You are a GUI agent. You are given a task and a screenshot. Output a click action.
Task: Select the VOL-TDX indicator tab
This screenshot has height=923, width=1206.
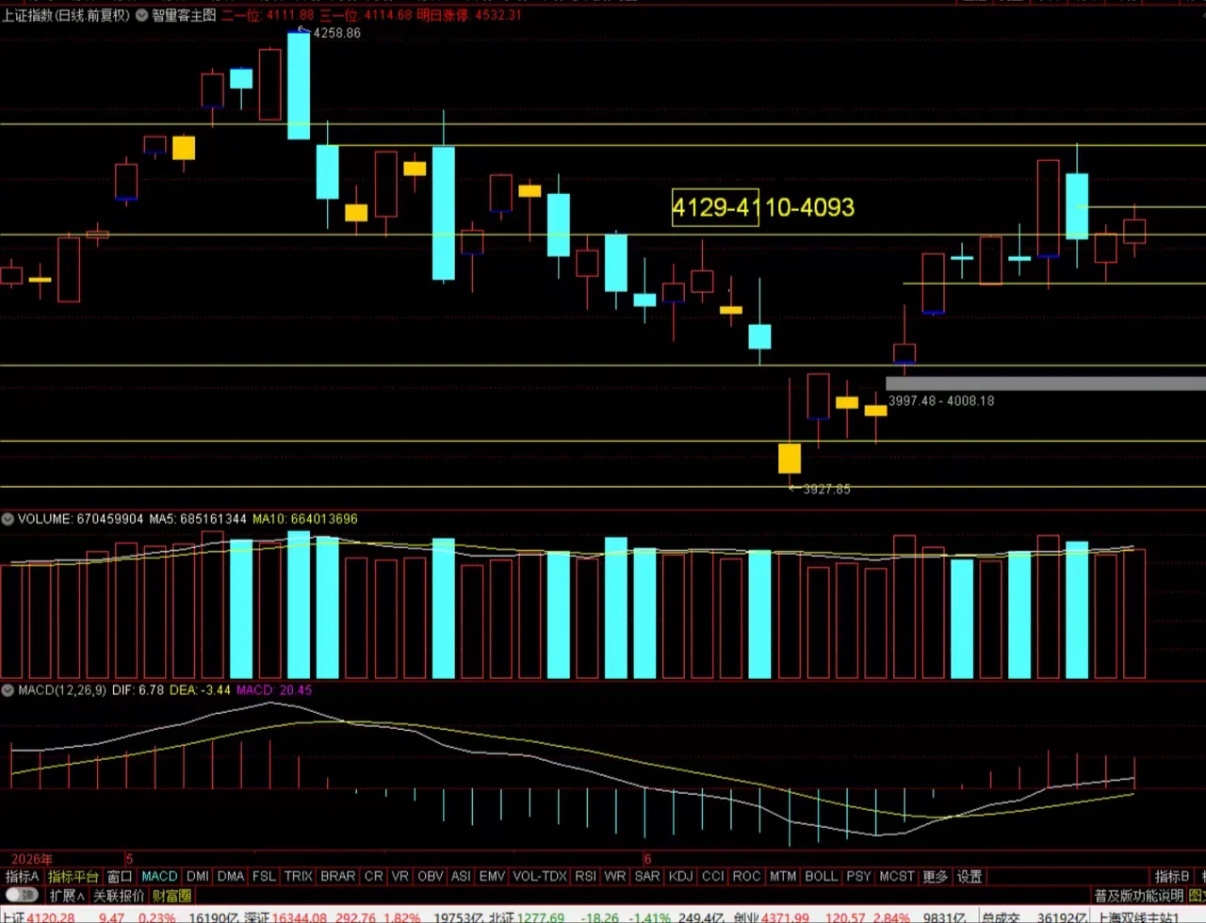(540, 876)
